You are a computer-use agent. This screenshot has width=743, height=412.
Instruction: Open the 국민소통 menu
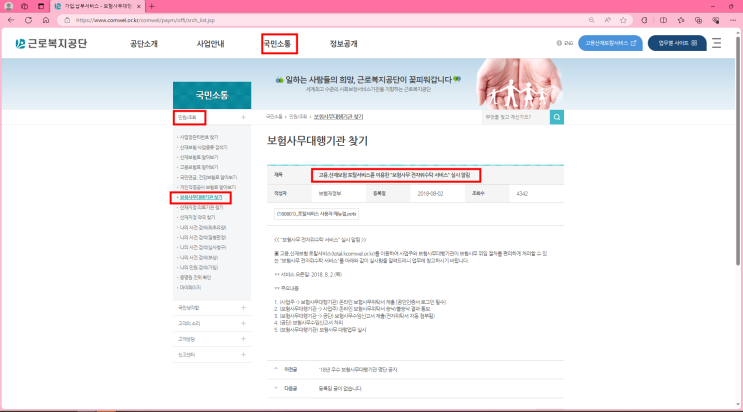click(x=277, y=44)
